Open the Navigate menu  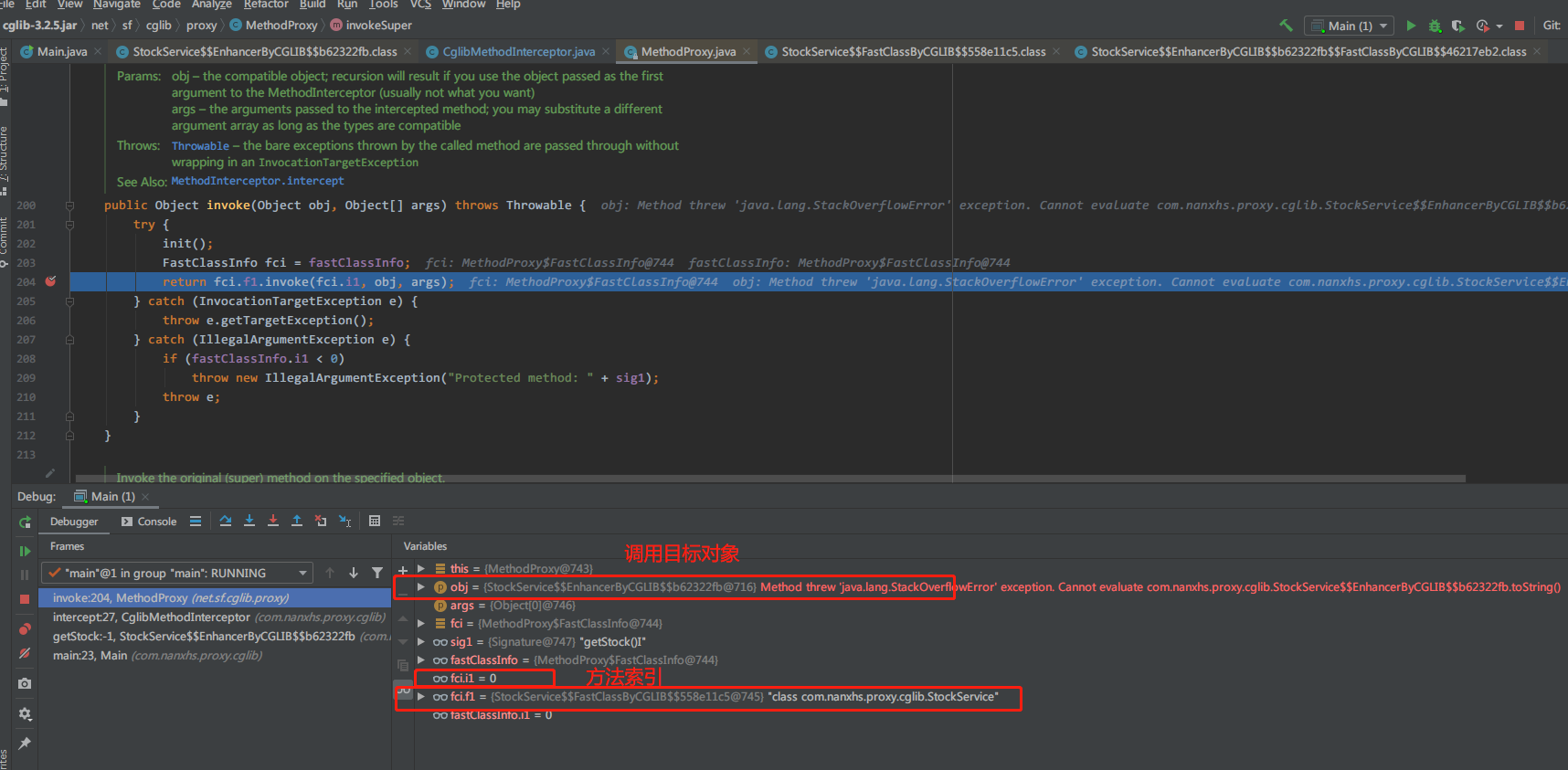point(117,5)
